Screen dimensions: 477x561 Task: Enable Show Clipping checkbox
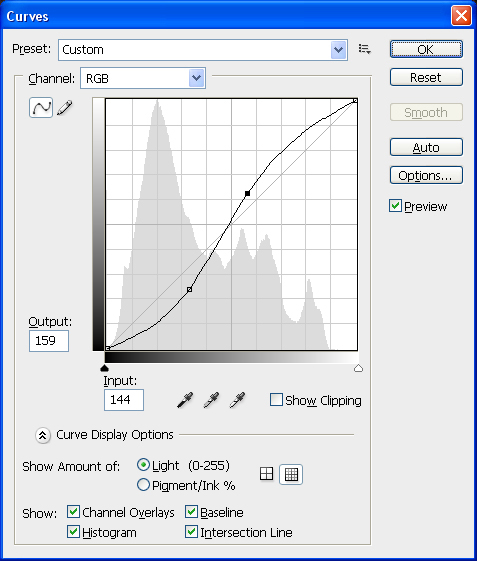tap(276, 400)
